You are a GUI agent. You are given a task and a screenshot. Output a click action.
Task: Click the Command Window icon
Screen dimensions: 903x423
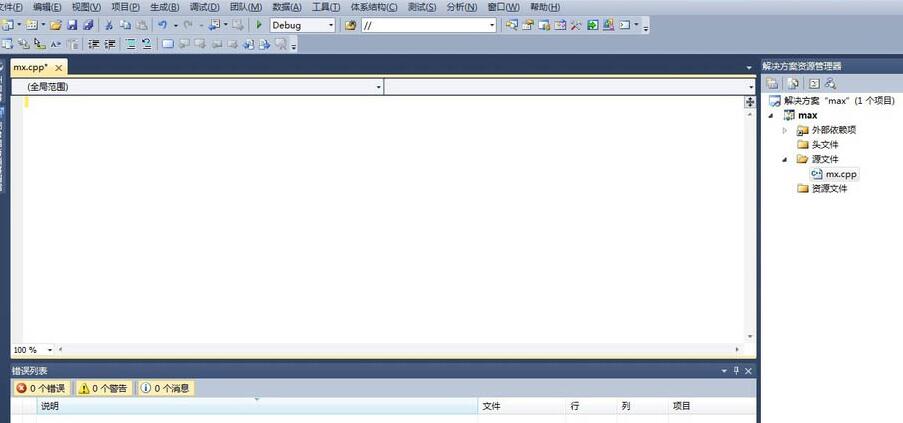click(x=625, y=25)
